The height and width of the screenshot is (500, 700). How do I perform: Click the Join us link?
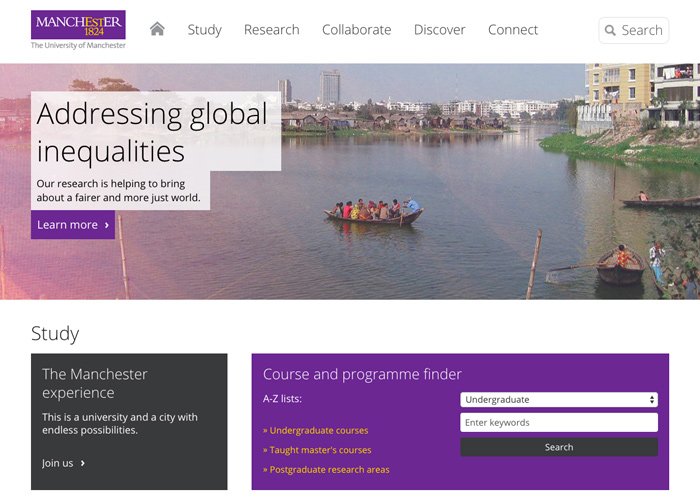coord(63,463)
